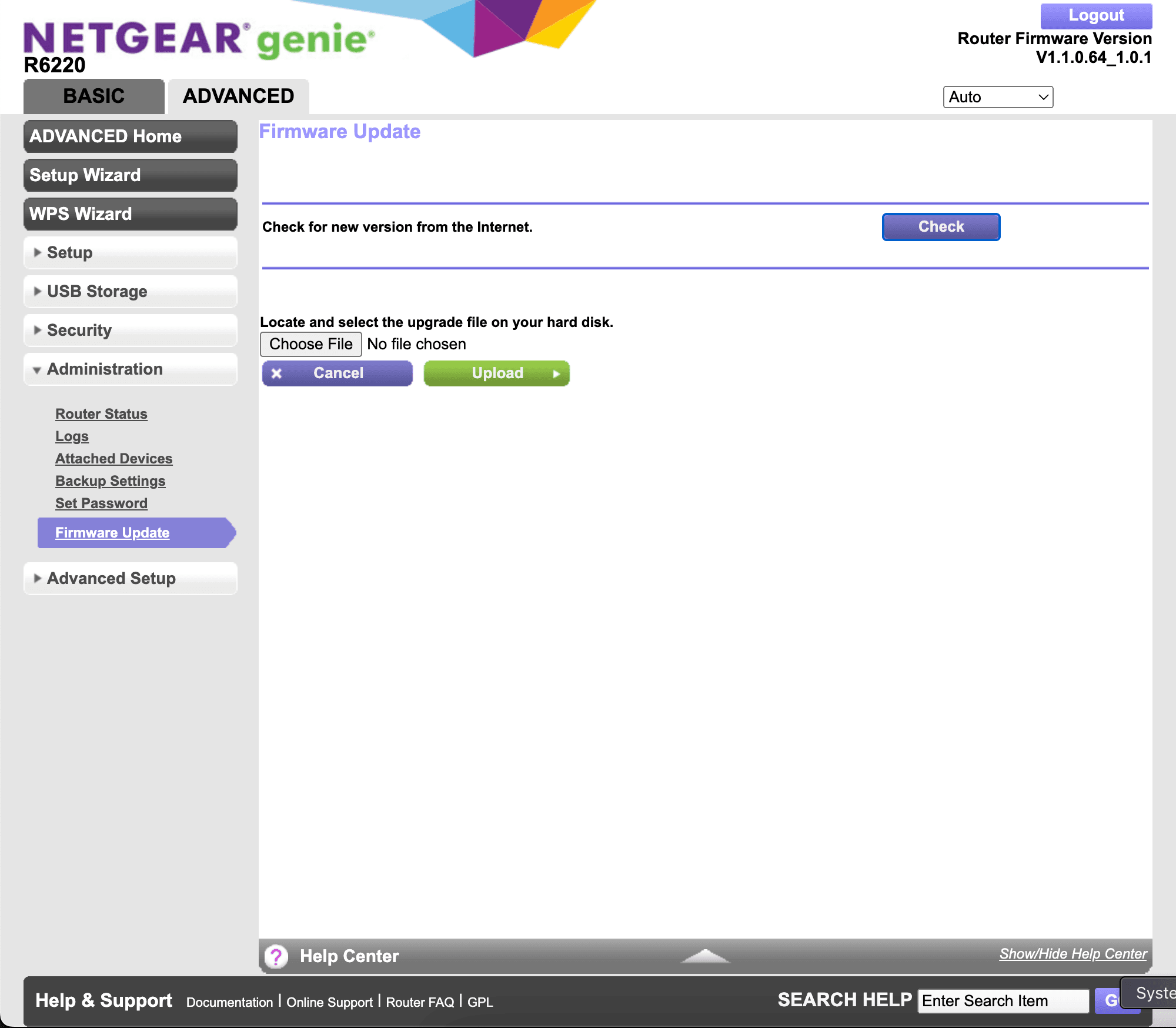Click the Help Center expand arrow
This screenshot has height=1028, width=1176.
(x=705, y=956)
